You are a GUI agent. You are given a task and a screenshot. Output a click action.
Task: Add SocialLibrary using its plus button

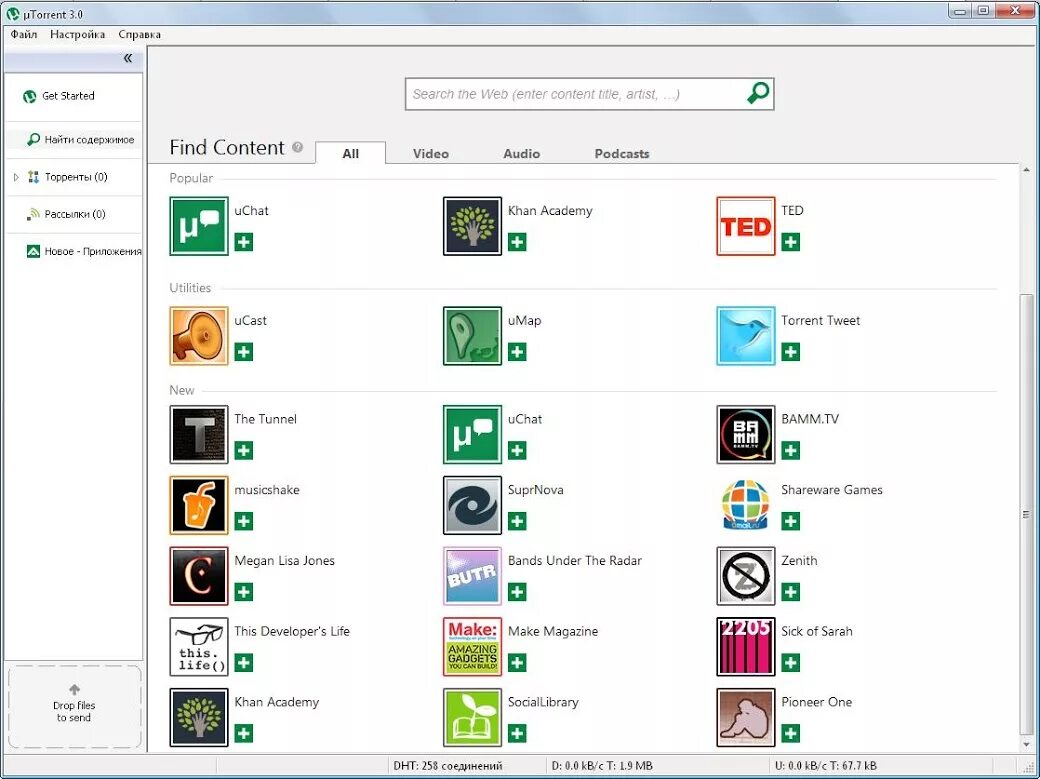click(517, 734)
